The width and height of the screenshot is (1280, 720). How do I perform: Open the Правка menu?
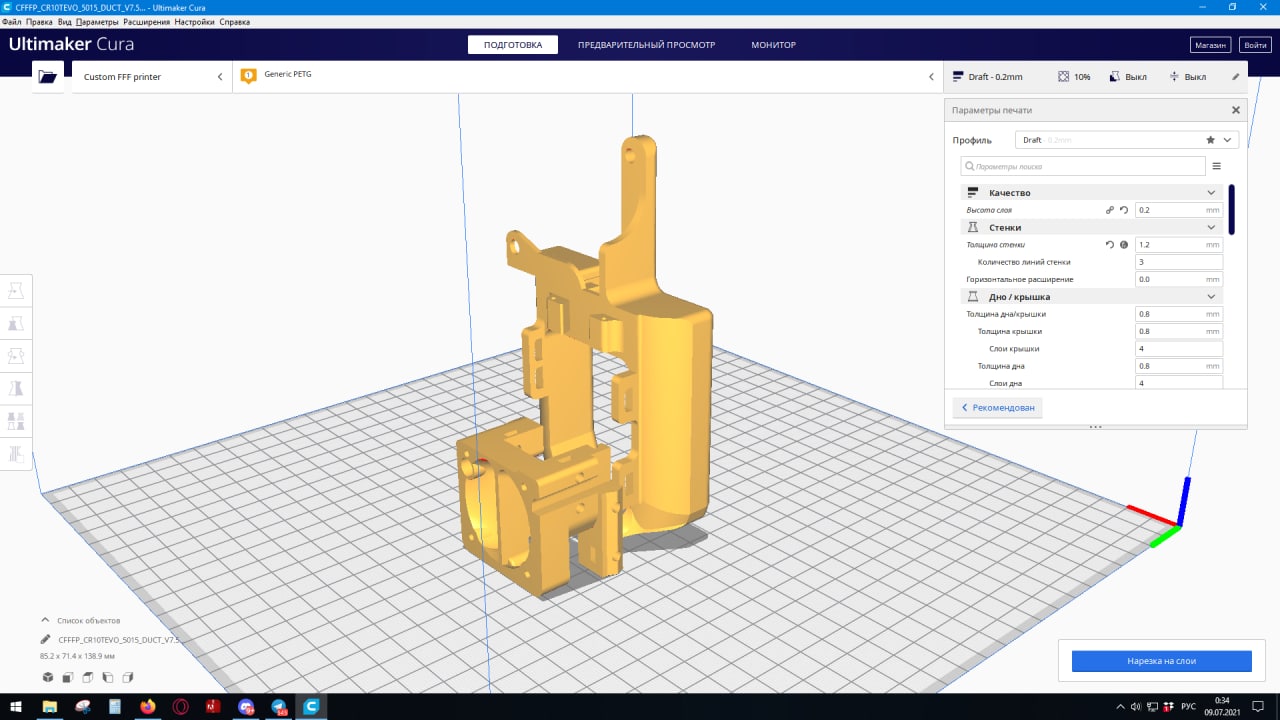[x=39, y=21]
